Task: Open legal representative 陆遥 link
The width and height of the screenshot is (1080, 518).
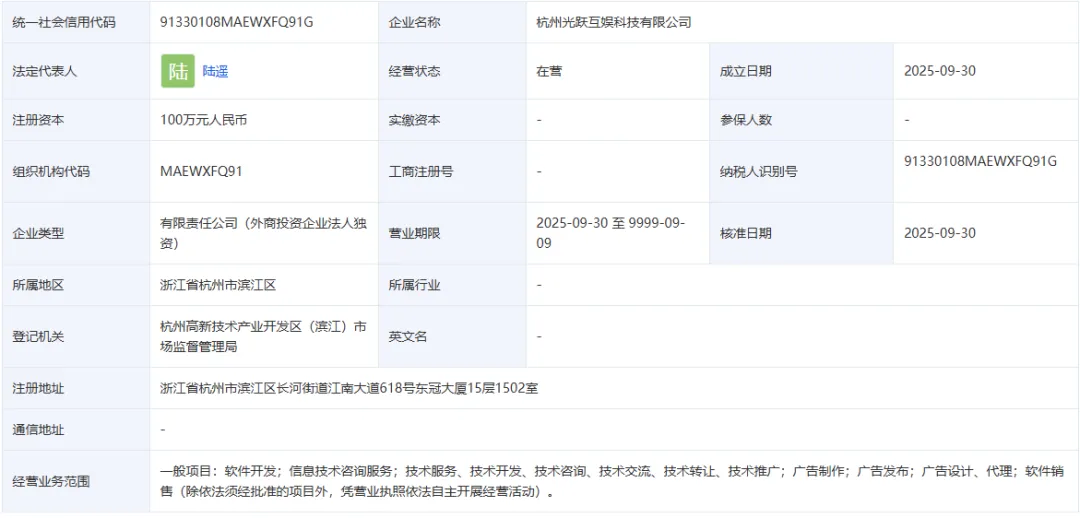Action: pos(215,71)
